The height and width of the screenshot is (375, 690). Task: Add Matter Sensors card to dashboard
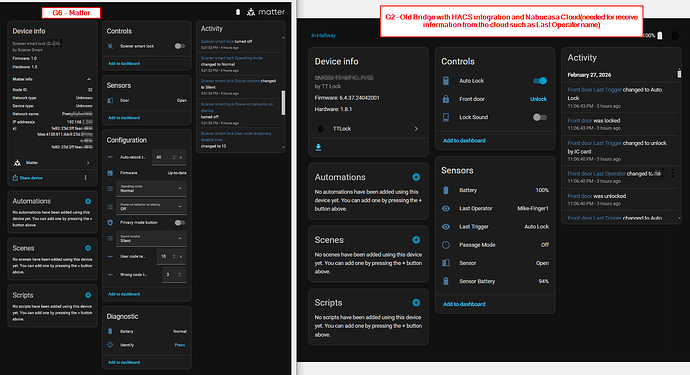tap(124, 118)
